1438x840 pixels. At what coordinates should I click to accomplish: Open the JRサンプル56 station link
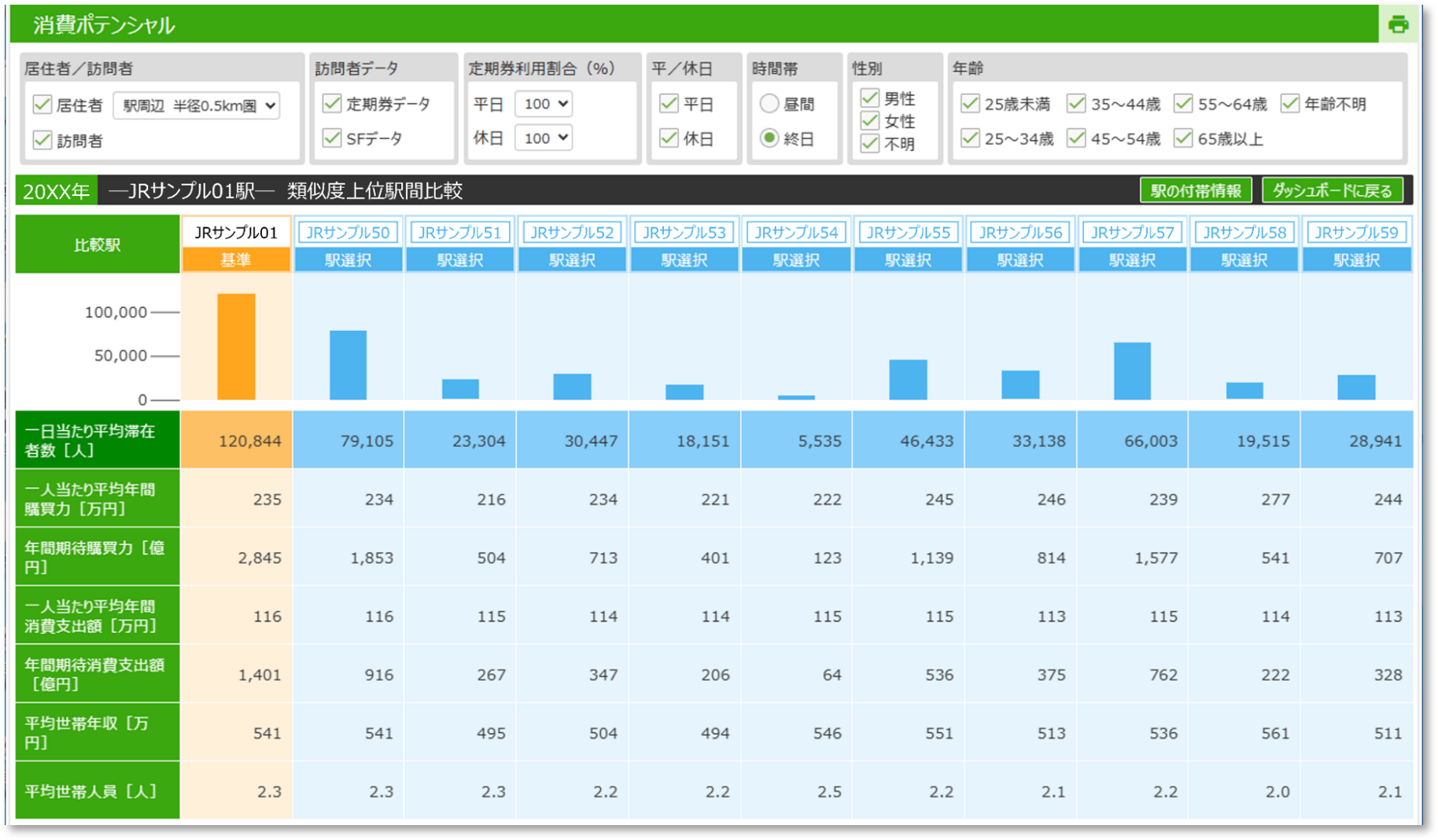pos(1020,232)
